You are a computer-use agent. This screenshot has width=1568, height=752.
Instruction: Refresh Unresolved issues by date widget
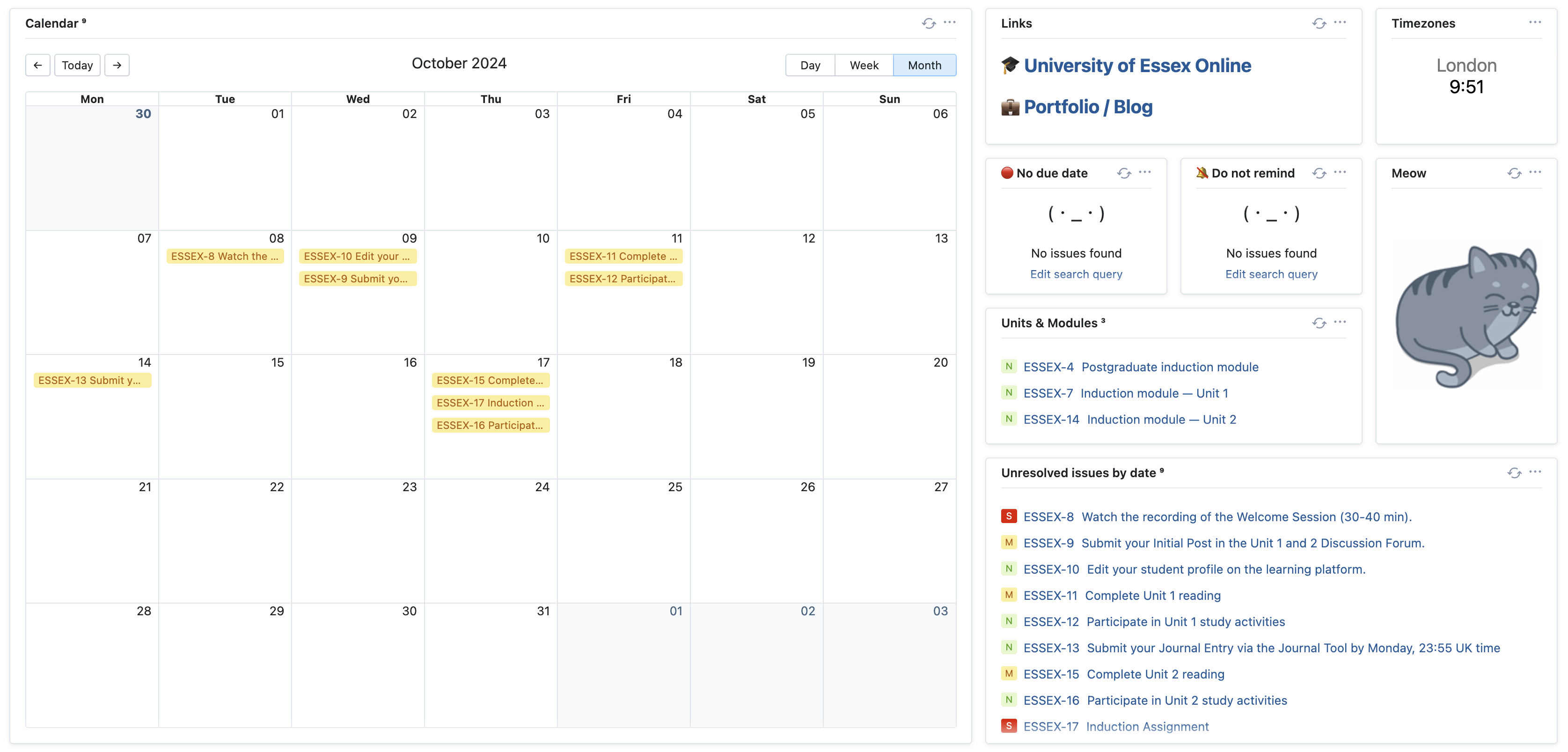[1515, 472]
